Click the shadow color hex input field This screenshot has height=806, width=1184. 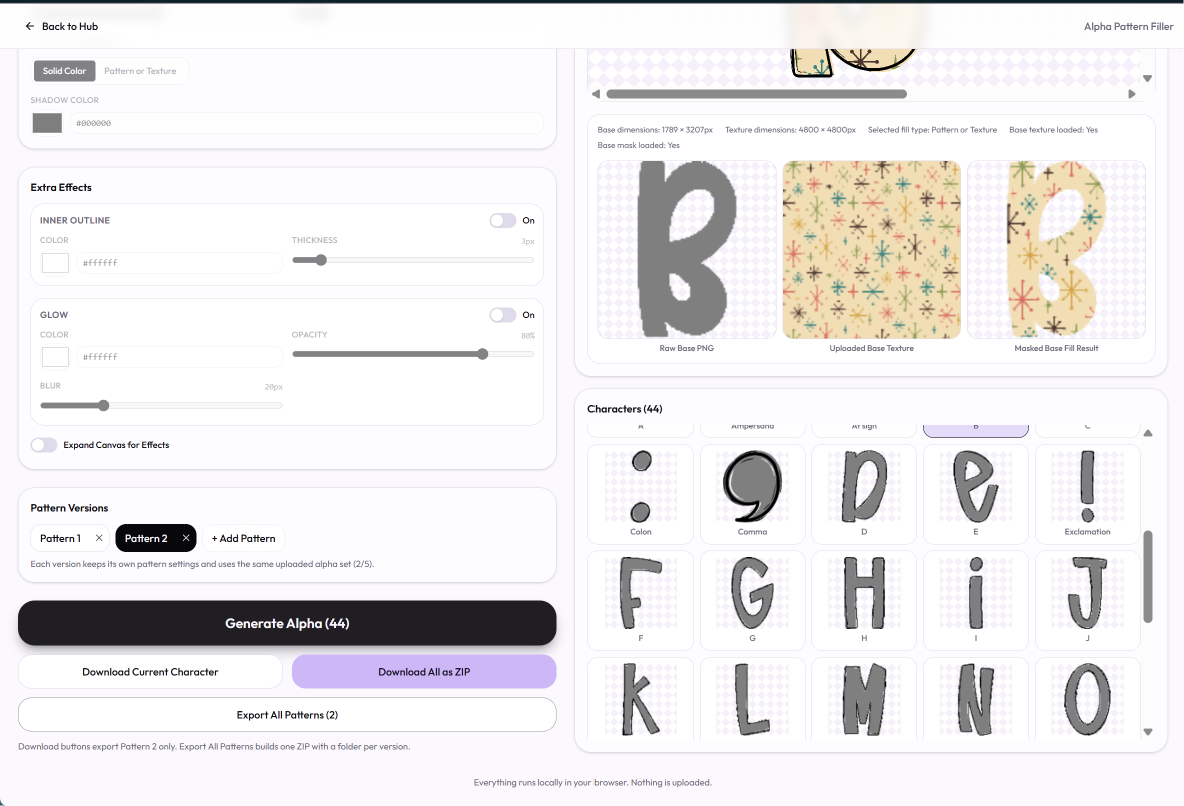(x=307, y=123)
